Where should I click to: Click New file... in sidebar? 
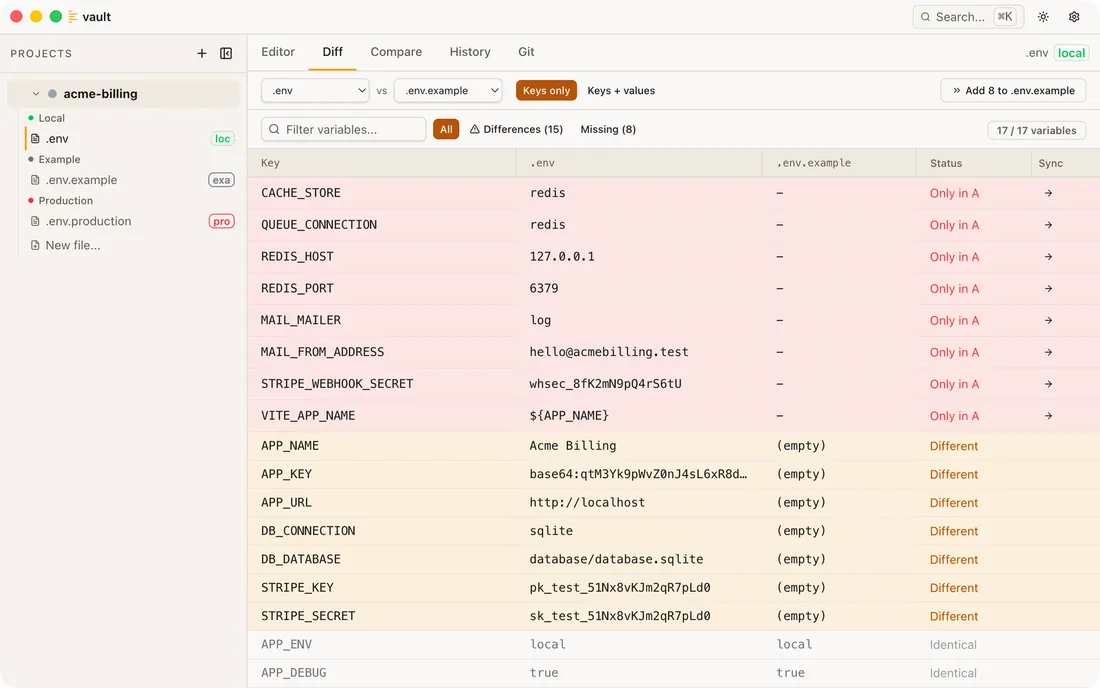(x=73, y=245)
